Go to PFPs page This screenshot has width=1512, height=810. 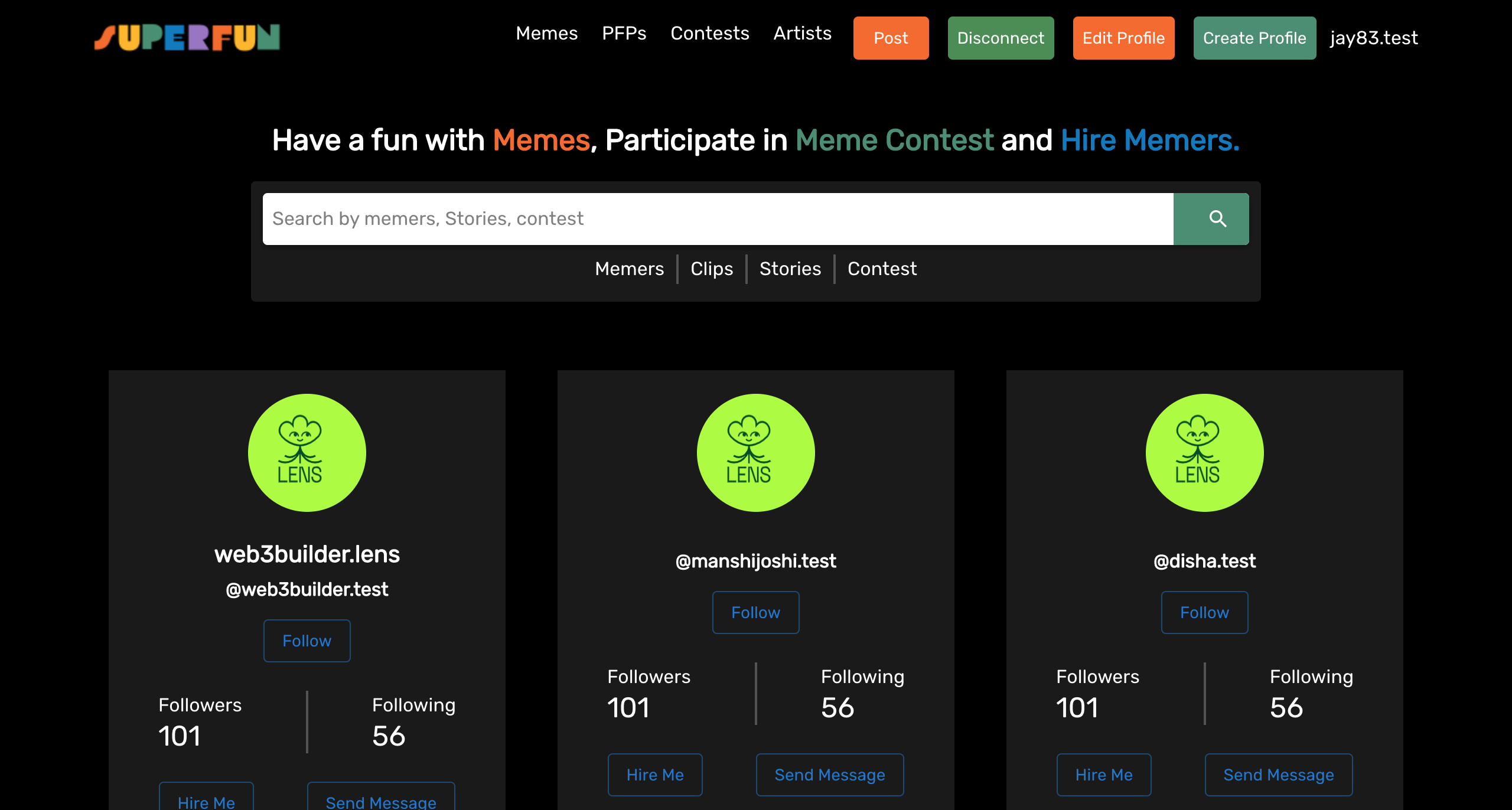click(624, 34)
